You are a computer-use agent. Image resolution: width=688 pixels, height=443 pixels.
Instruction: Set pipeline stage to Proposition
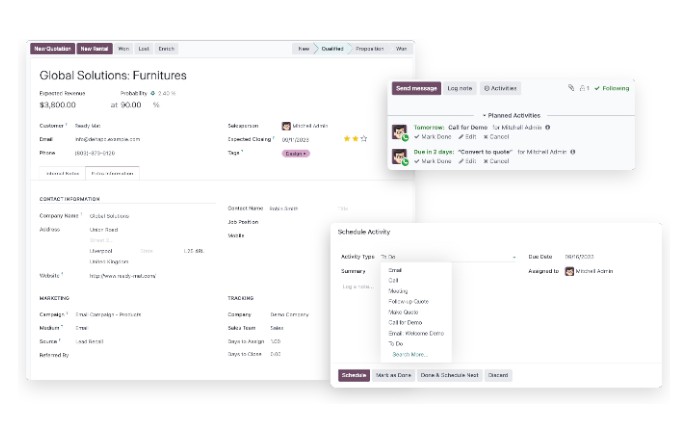pos(370,48)
